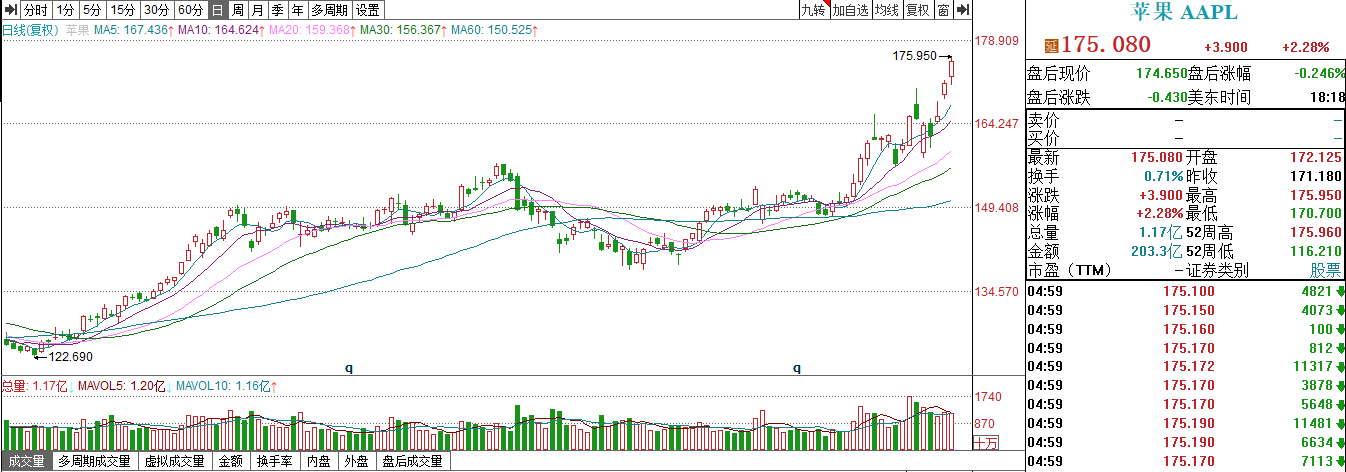Switch to 季 quarterly period
Image resolution: width=1346 pixels, height=472 pixels.
(x=277, y=10)
